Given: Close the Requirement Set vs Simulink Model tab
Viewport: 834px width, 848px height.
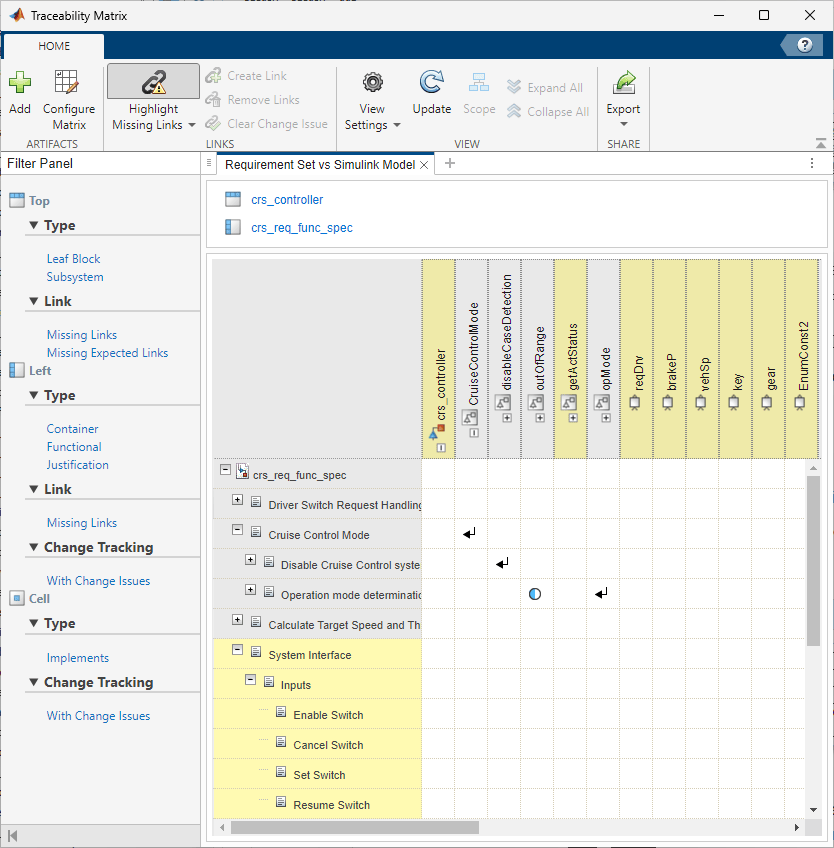Looking at the screenshot, I should click(424, 165).
